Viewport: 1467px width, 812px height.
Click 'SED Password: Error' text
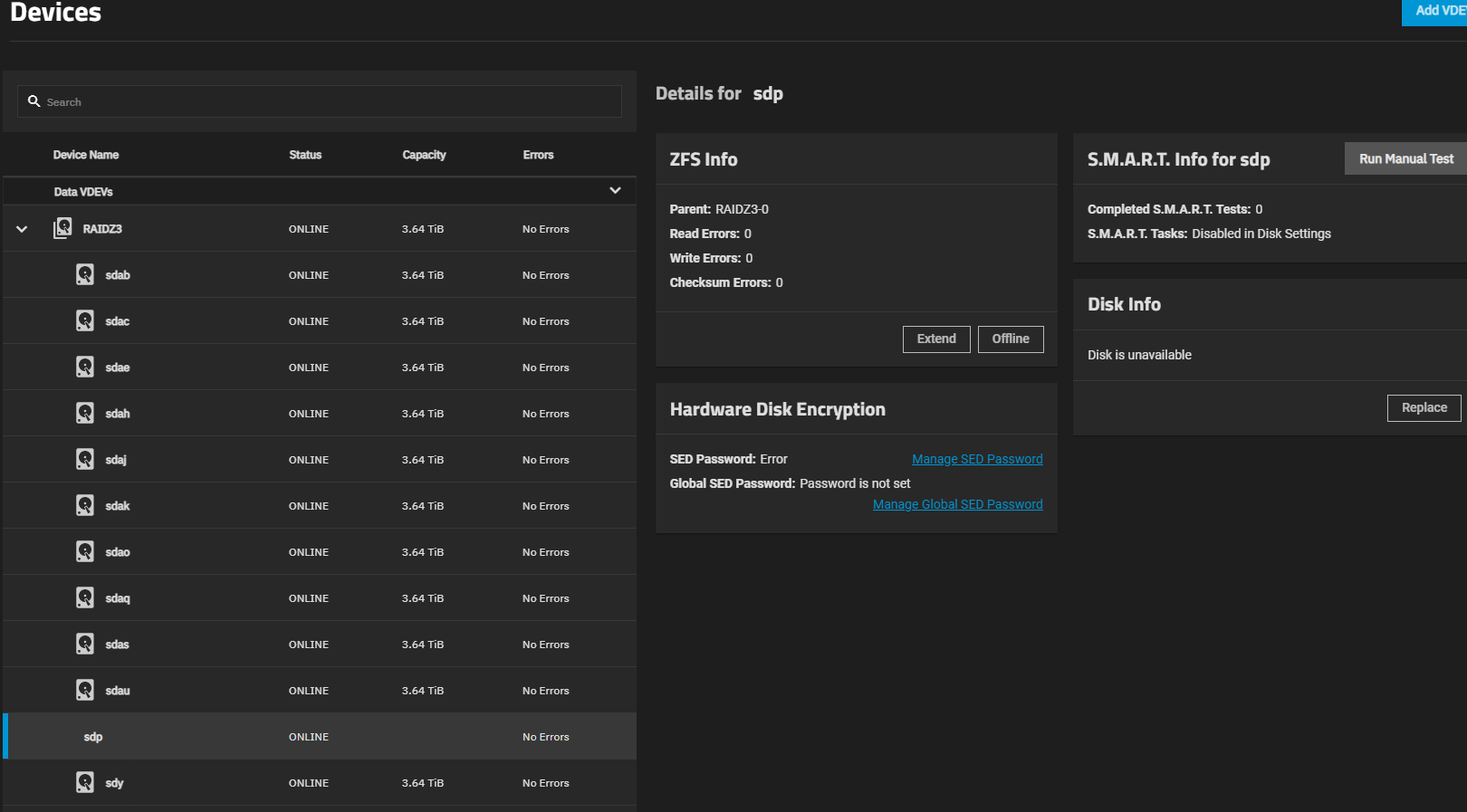click(x=728, y=459)
